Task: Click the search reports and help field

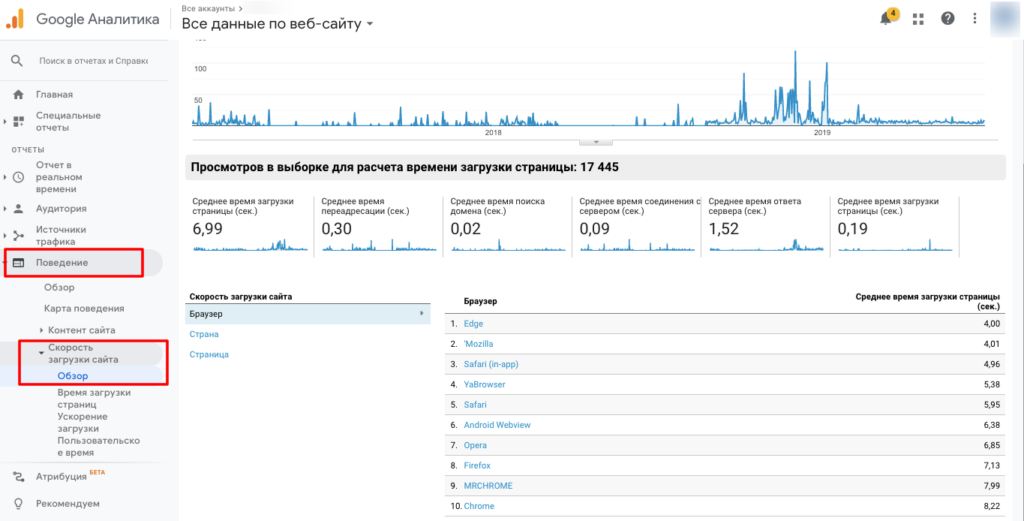Action: click(x=92, y=61)
